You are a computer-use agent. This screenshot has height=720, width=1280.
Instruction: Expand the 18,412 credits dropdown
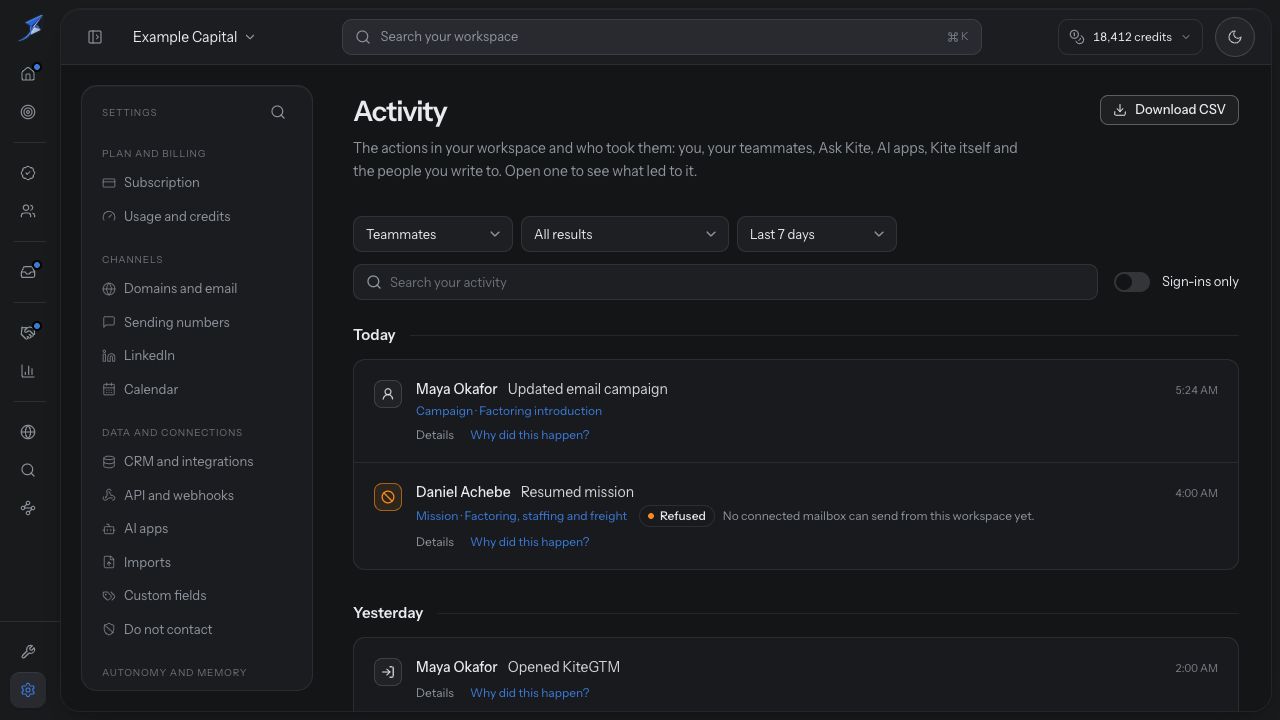pos(1130,37)
